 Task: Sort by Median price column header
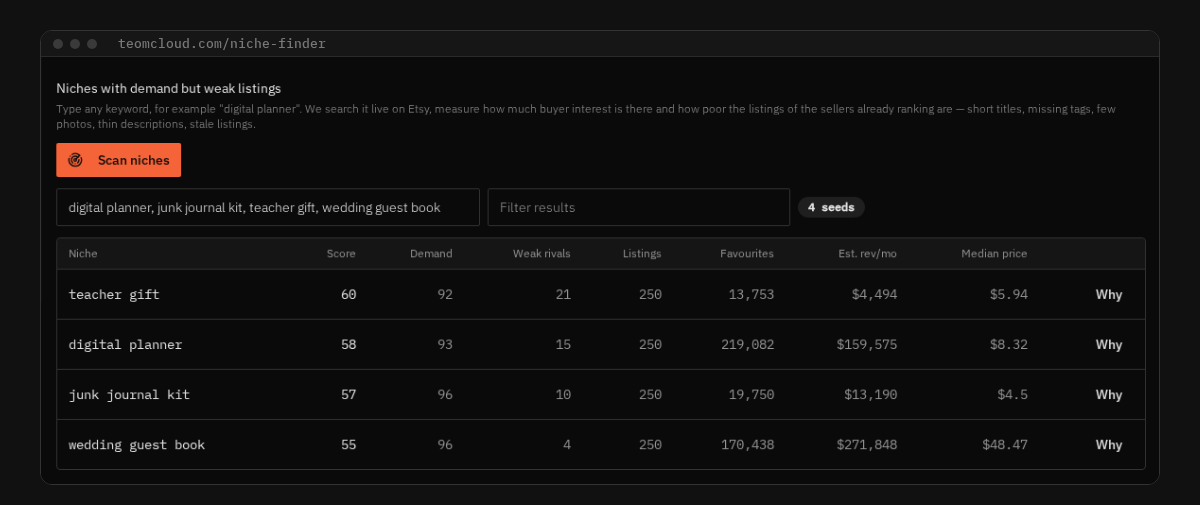994,254
